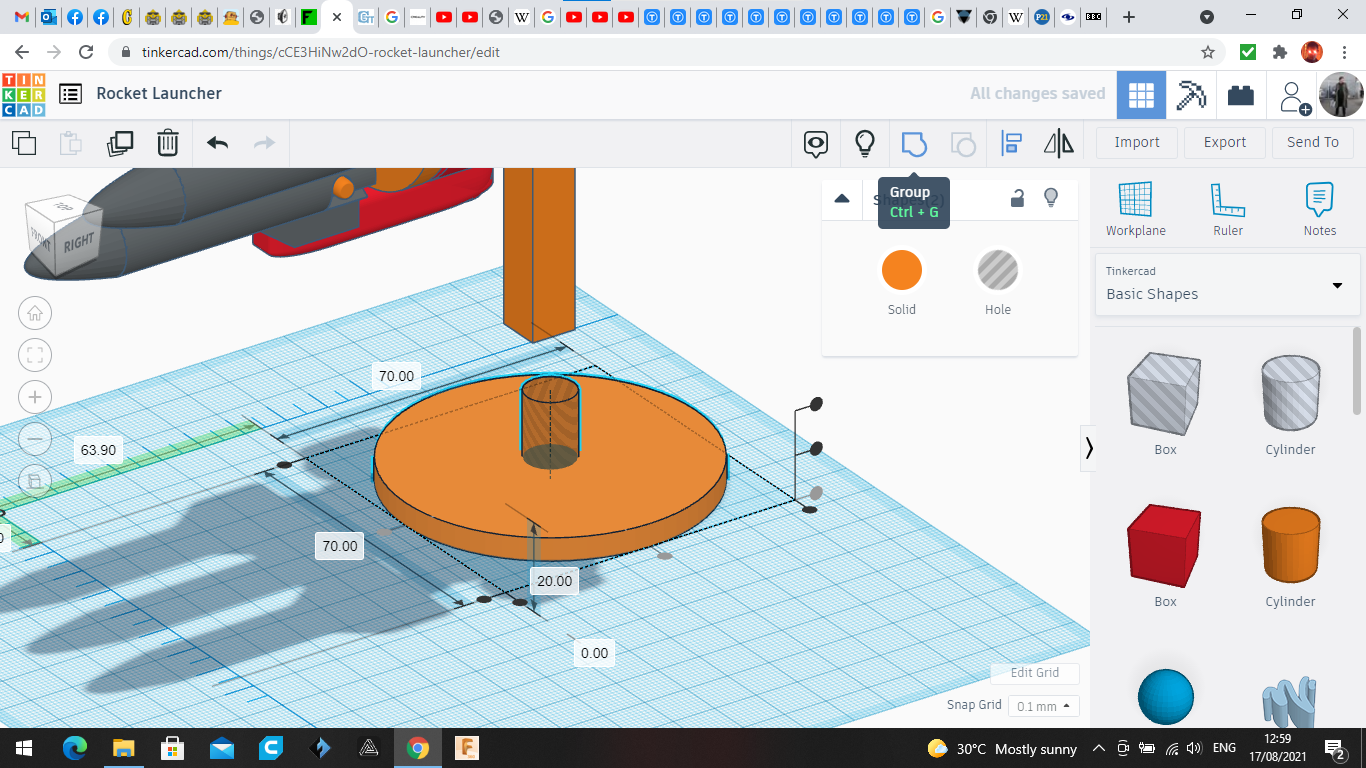Delete selection with trash icon

[168, 144]
